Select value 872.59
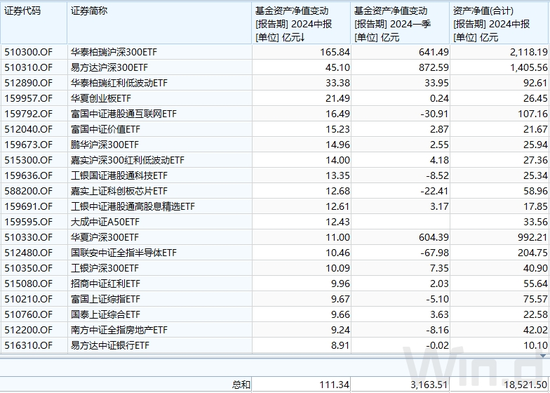The height and width of the screenshot is (393, 550). pyautogui.click(x=434, y=68)
